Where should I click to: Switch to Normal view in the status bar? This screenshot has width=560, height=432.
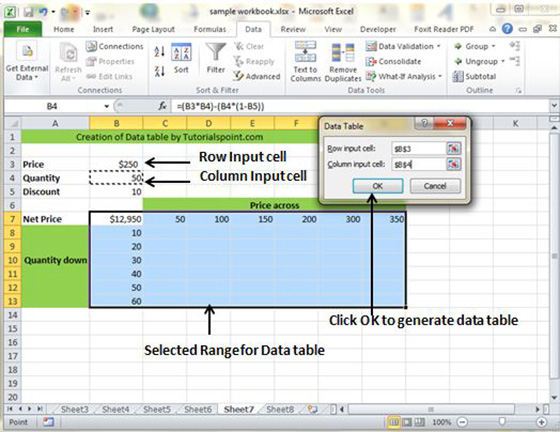point(393,422)
